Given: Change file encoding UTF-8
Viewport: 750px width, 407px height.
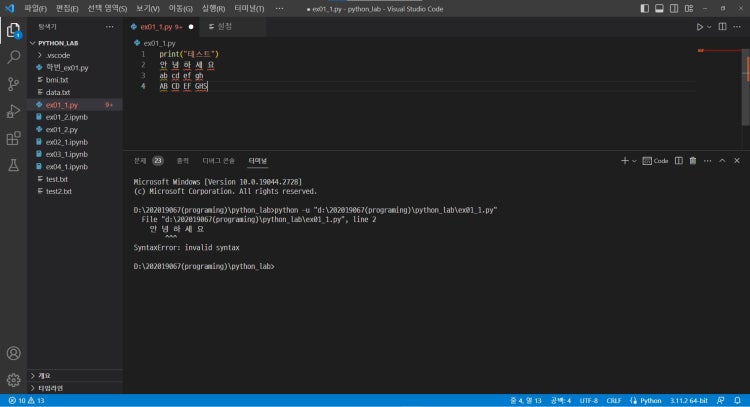Looking at the screenshot, I should point(589,401).
